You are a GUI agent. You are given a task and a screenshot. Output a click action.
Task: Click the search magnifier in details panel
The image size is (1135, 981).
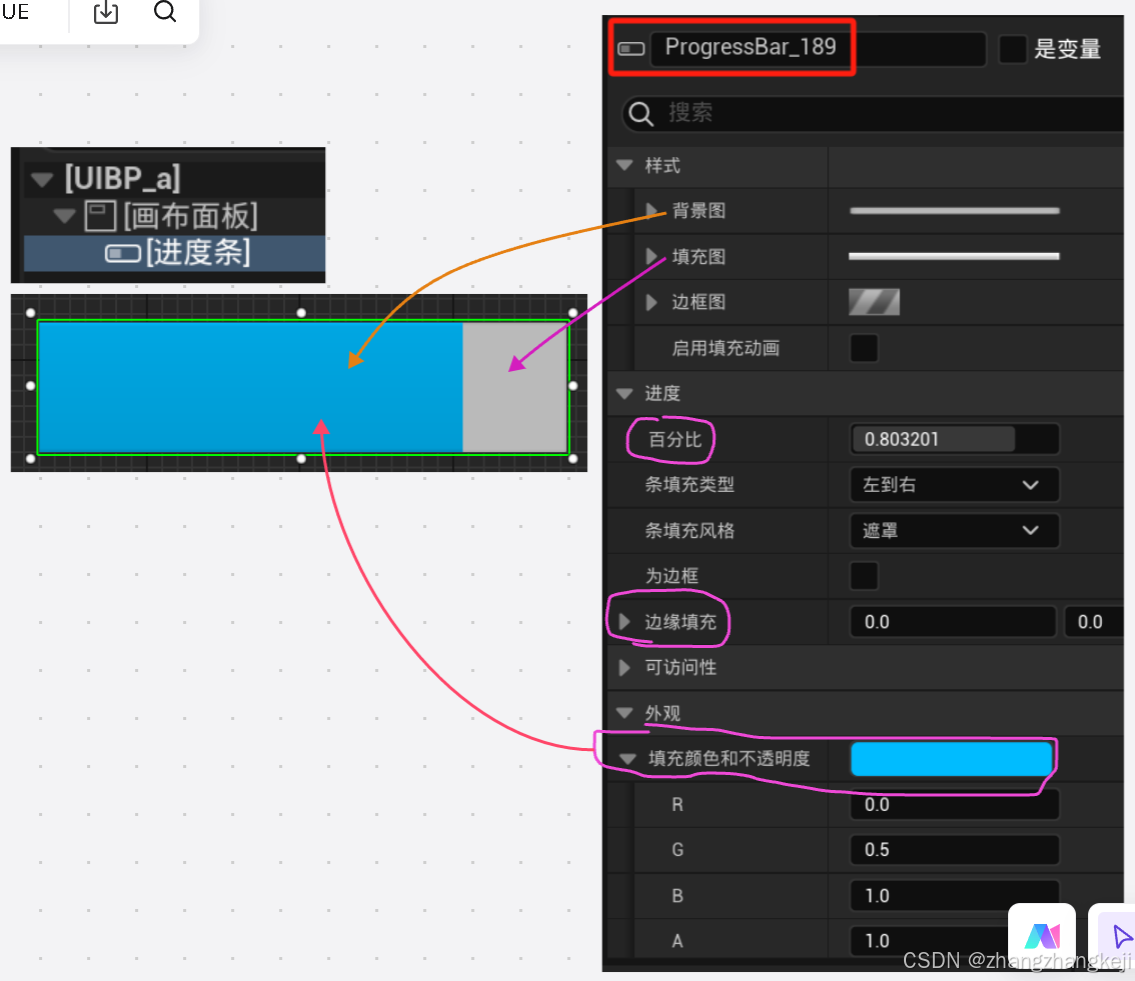pyautogui.click(x=640, y=113)
